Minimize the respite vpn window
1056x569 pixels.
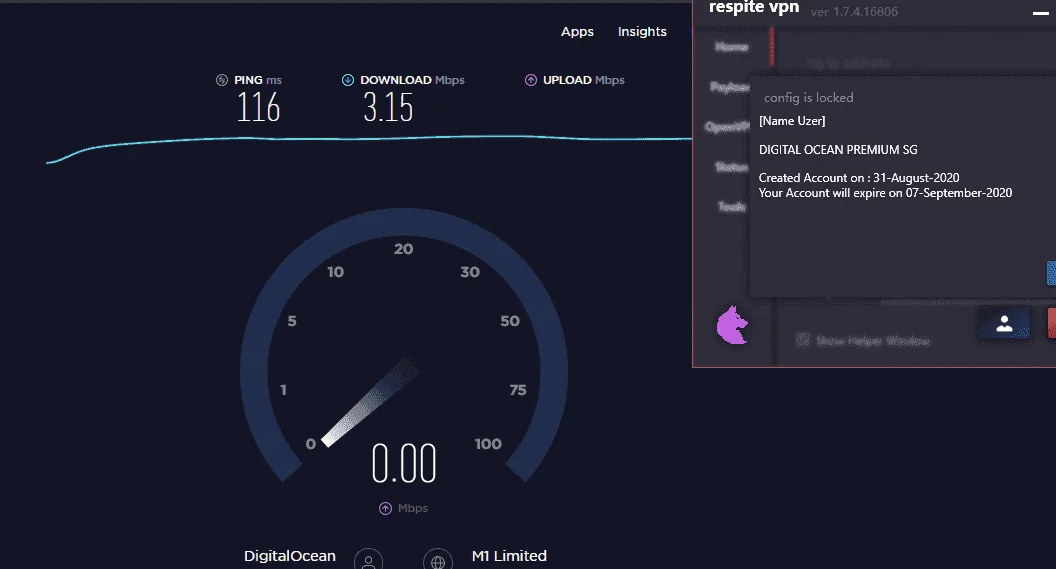point(1041,12)
